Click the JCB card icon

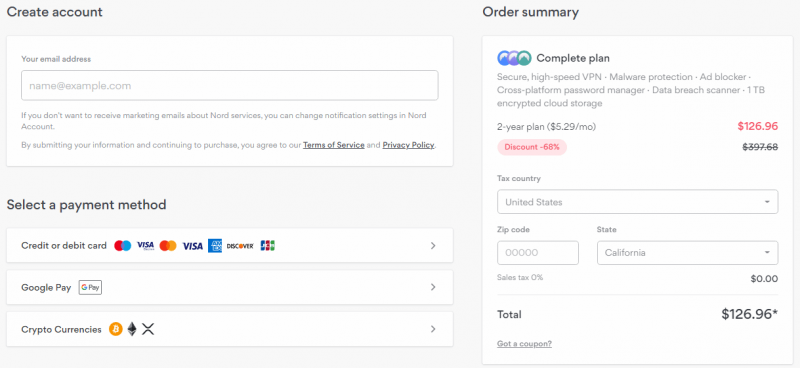pos(267,246)
